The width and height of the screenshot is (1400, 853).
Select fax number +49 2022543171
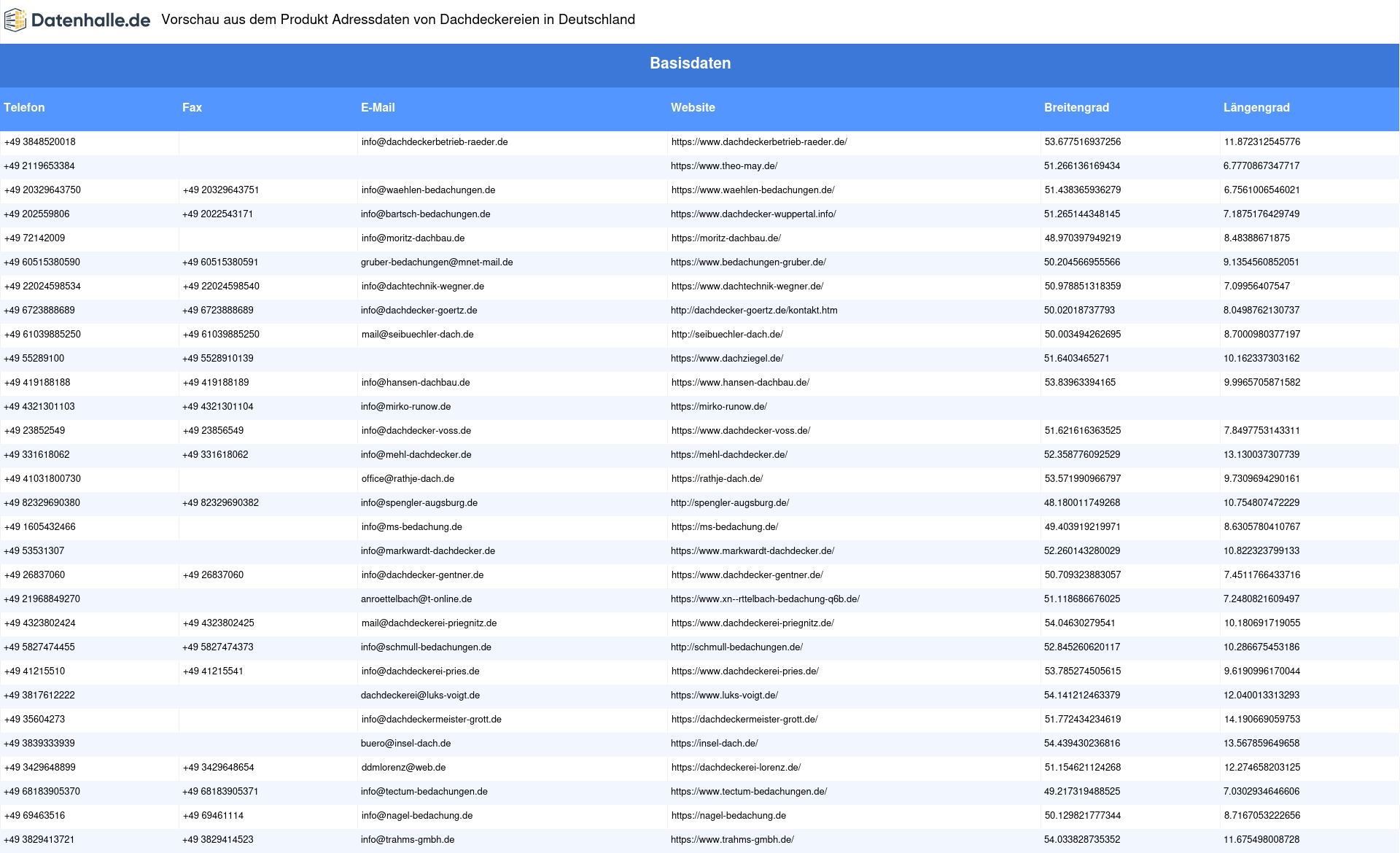coord(218,214)
